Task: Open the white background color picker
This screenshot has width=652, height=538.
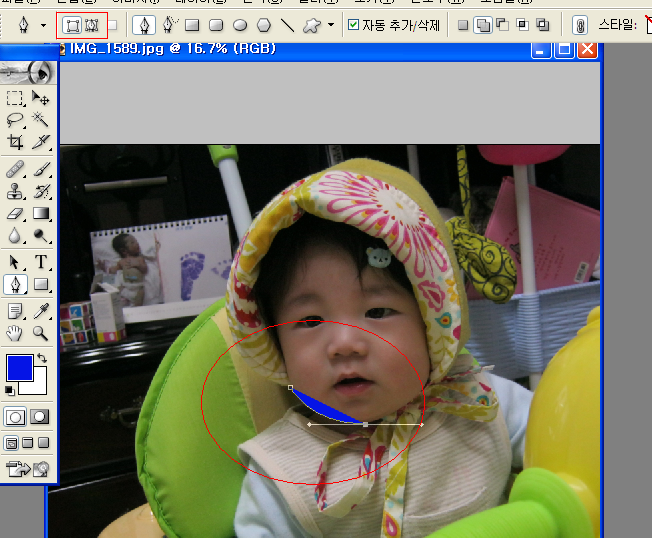Action: (x=40, y=387)
